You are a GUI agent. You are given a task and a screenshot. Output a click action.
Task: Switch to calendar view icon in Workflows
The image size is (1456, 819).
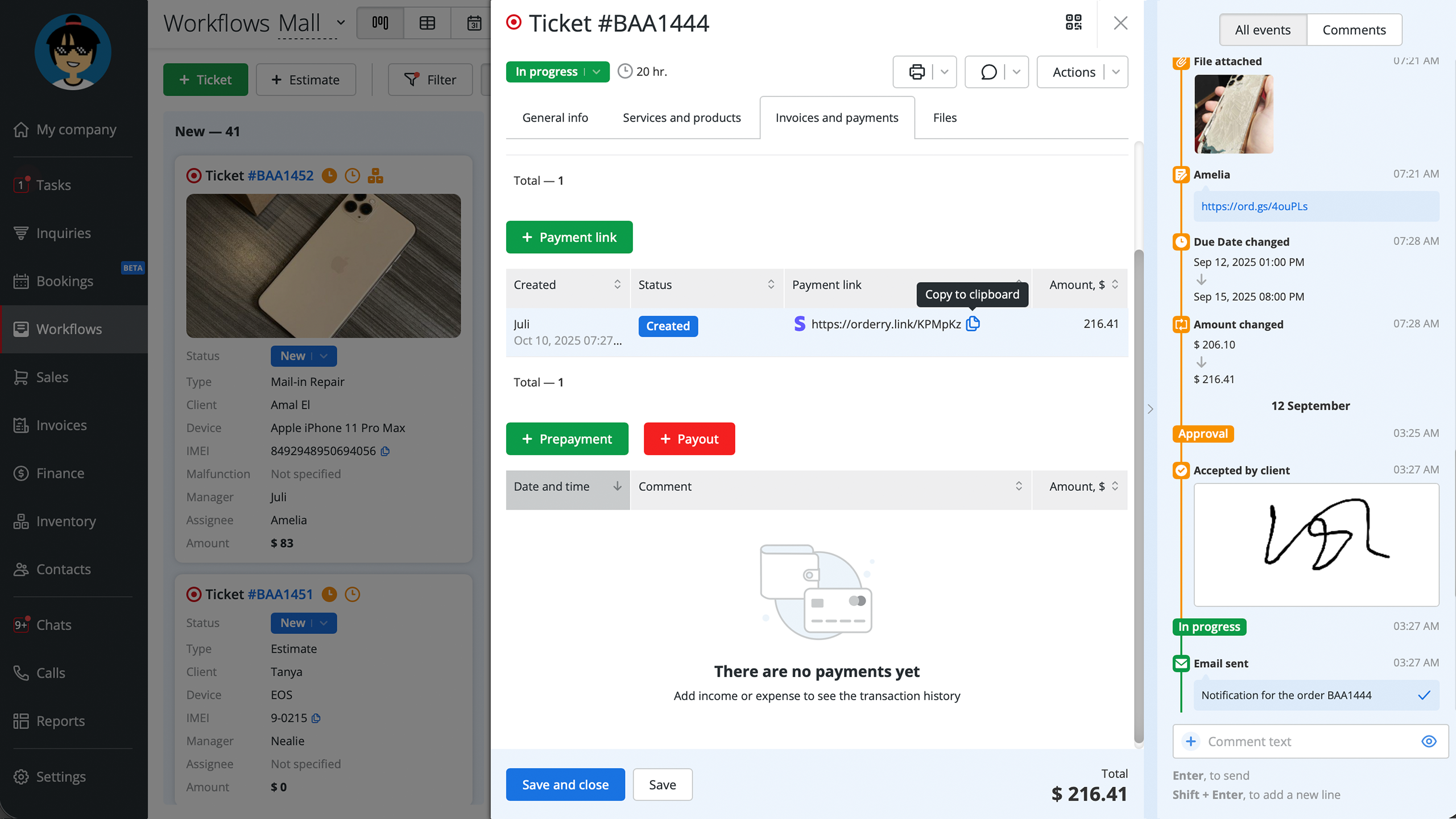(474, 23)
